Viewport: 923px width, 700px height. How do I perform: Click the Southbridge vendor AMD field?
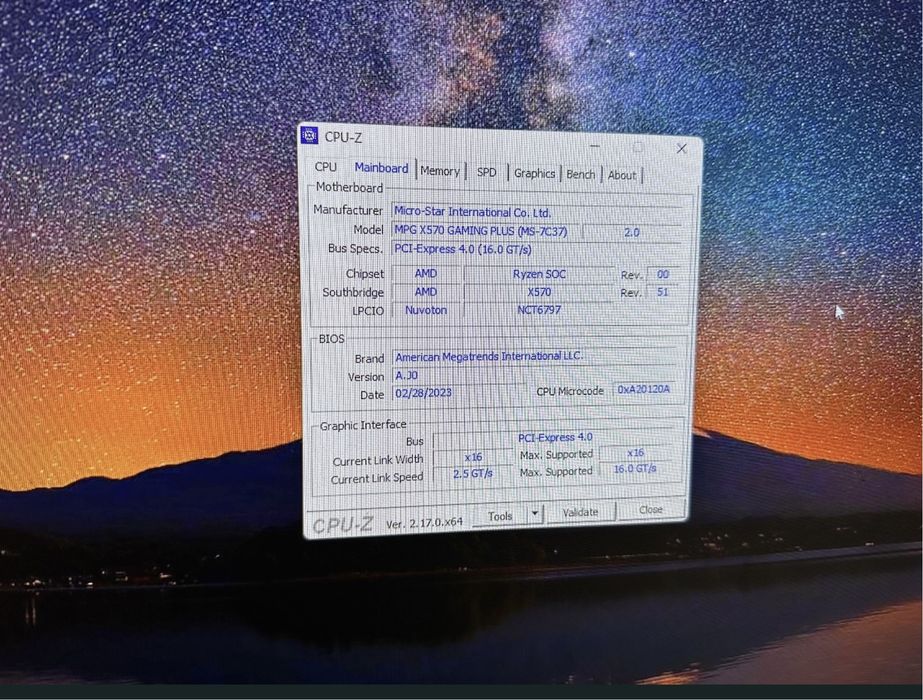point(426,291)
